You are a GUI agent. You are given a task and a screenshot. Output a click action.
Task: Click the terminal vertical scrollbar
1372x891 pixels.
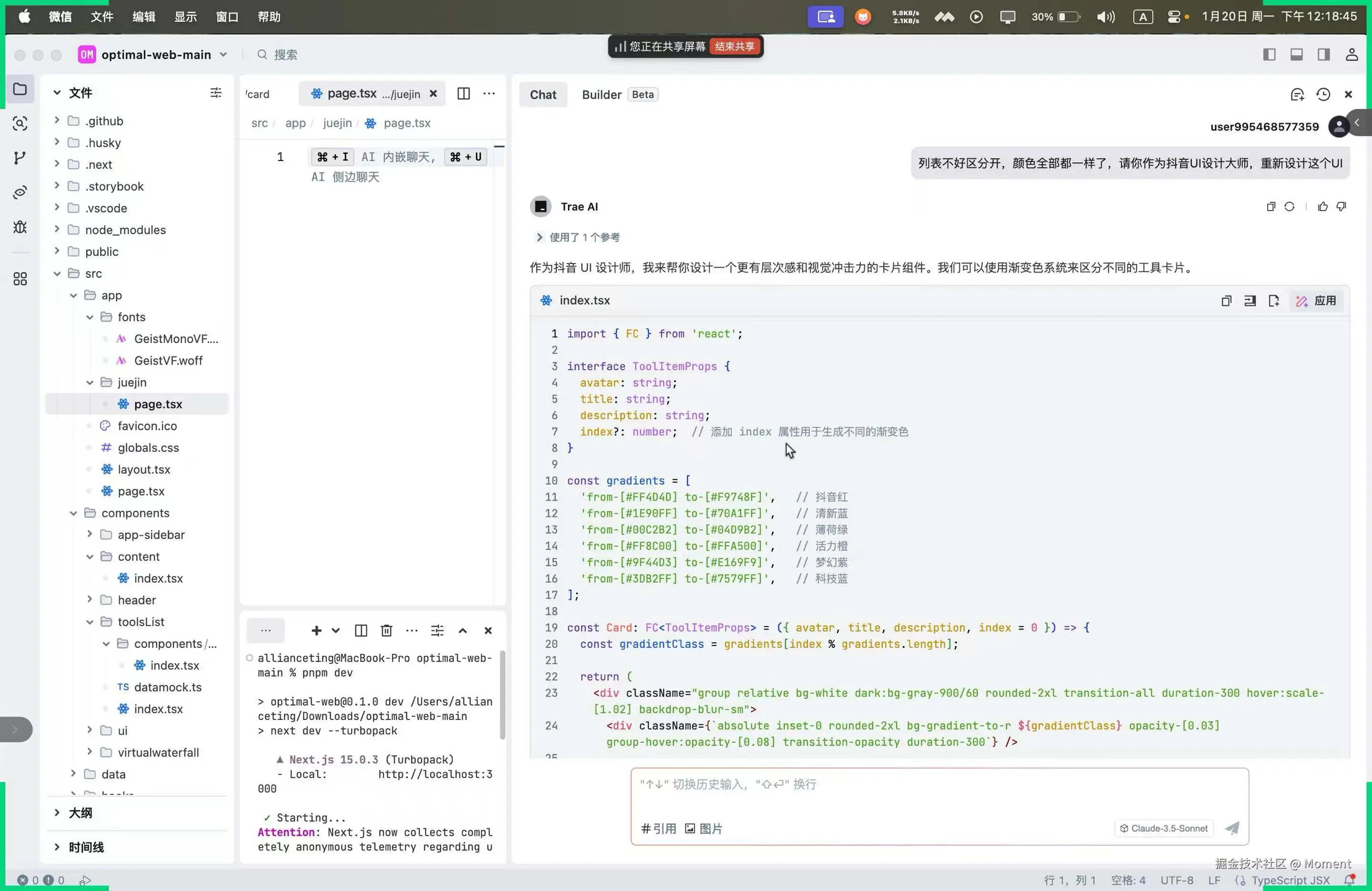pos(502,695)
